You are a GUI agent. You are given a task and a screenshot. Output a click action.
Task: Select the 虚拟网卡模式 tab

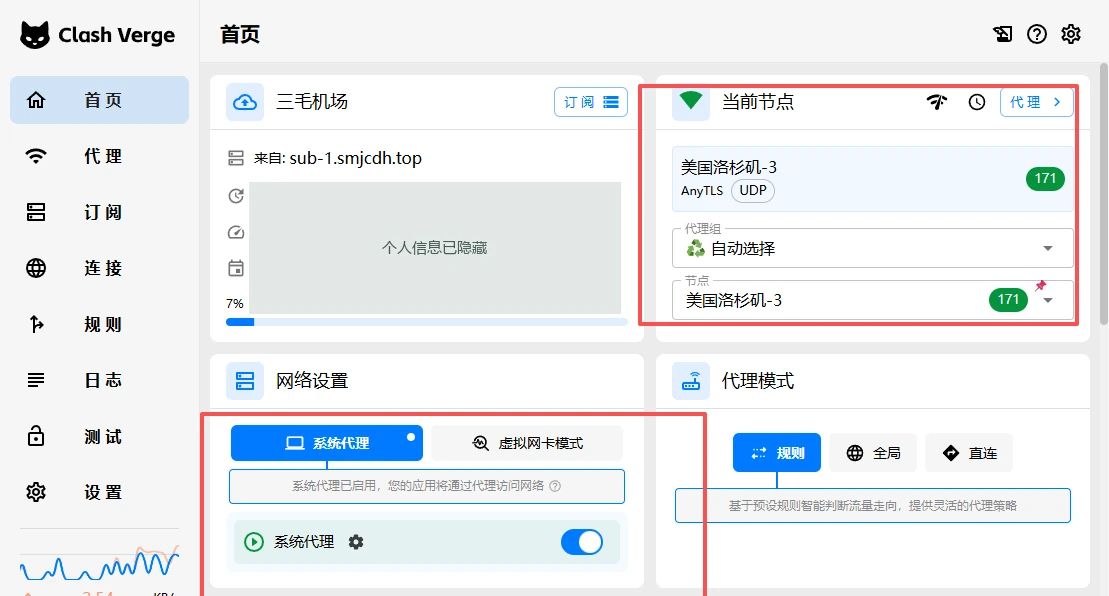[x=527, y=443]
